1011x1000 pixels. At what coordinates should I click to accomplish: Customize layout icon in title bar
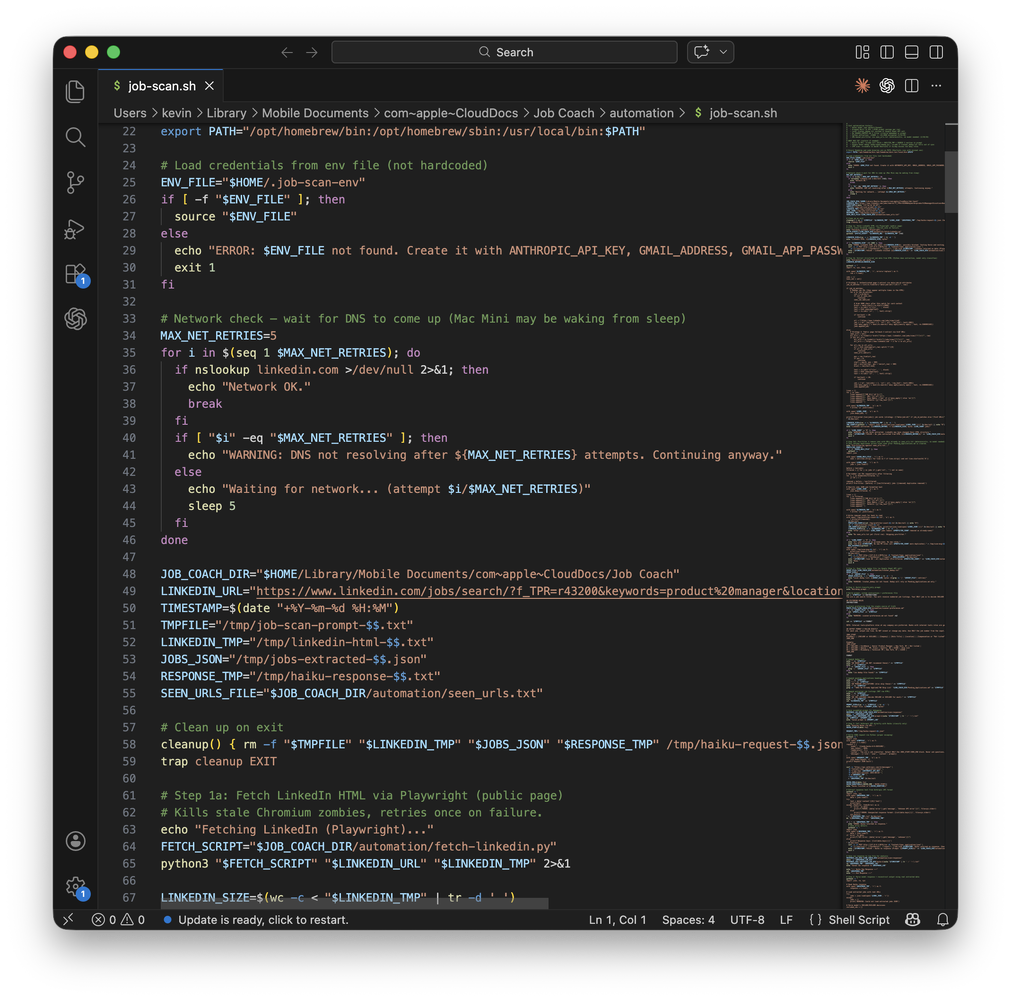click(862, 52)
